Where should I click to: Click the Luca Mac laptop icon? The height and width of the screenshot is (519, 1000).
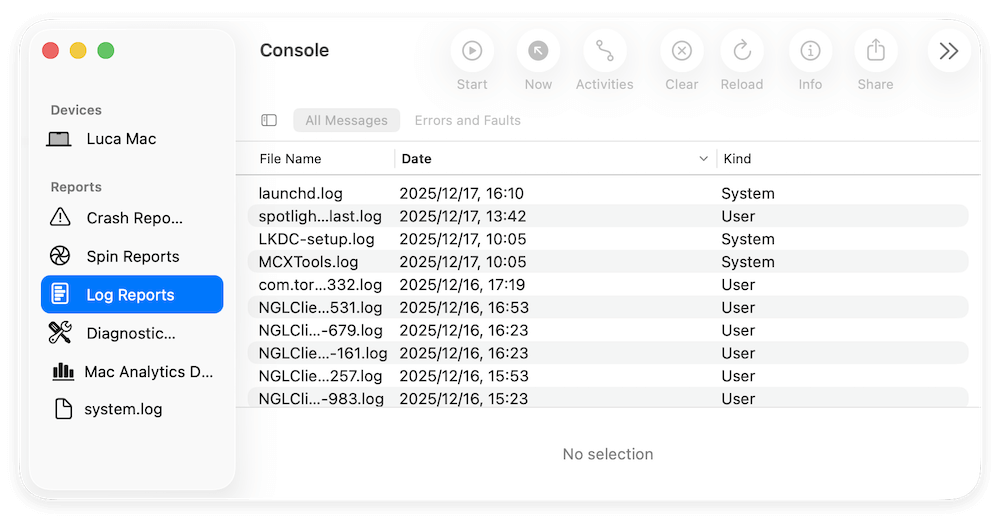click(59, 139)
